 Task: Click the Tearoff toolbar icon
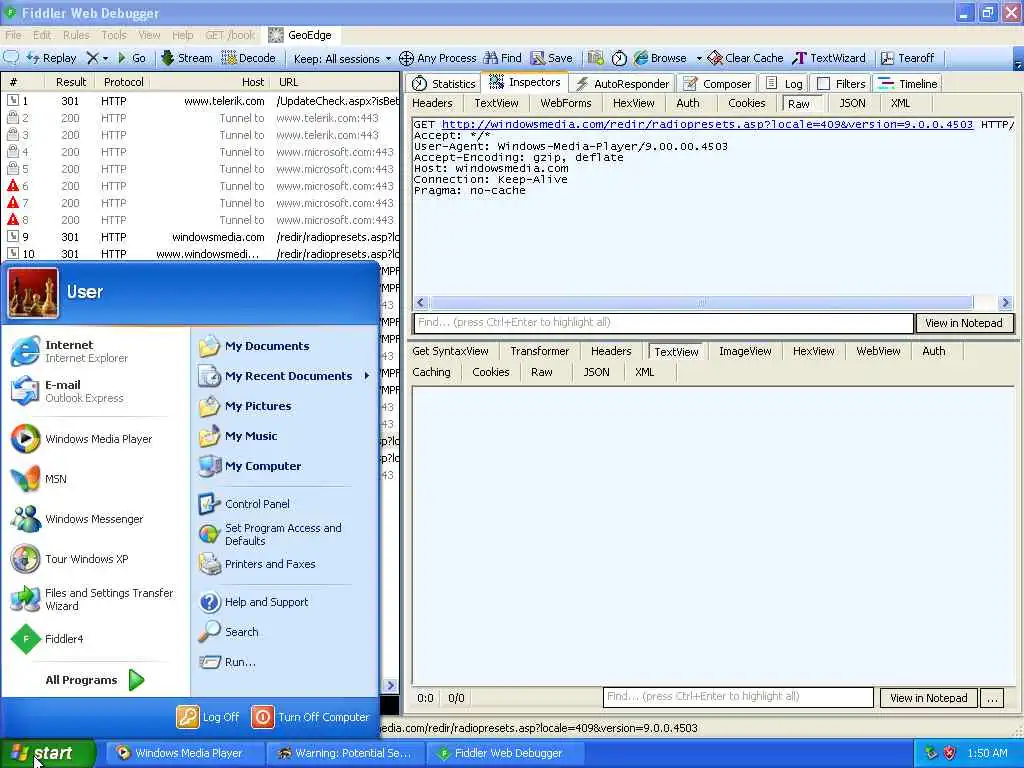pyautogui.click(x=907, y=58)
